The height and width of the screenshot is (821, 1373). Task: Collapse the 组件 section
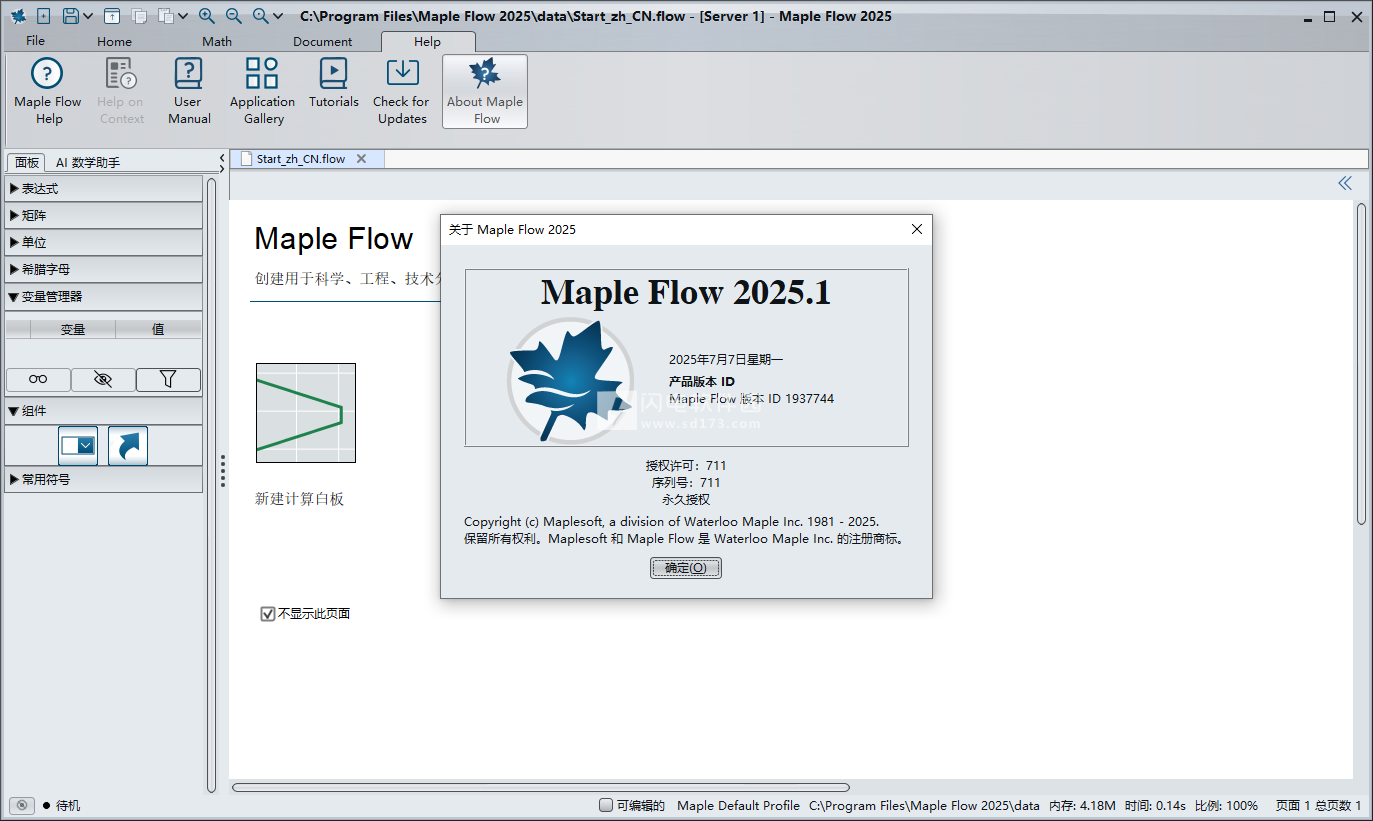pos(104,411)
